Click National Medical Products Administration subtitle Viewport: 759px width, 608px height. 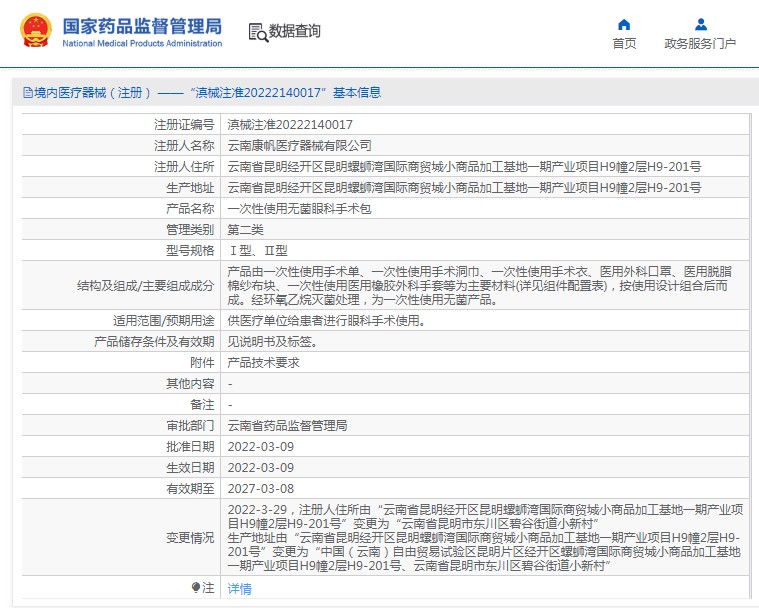[x=141, y=44]
